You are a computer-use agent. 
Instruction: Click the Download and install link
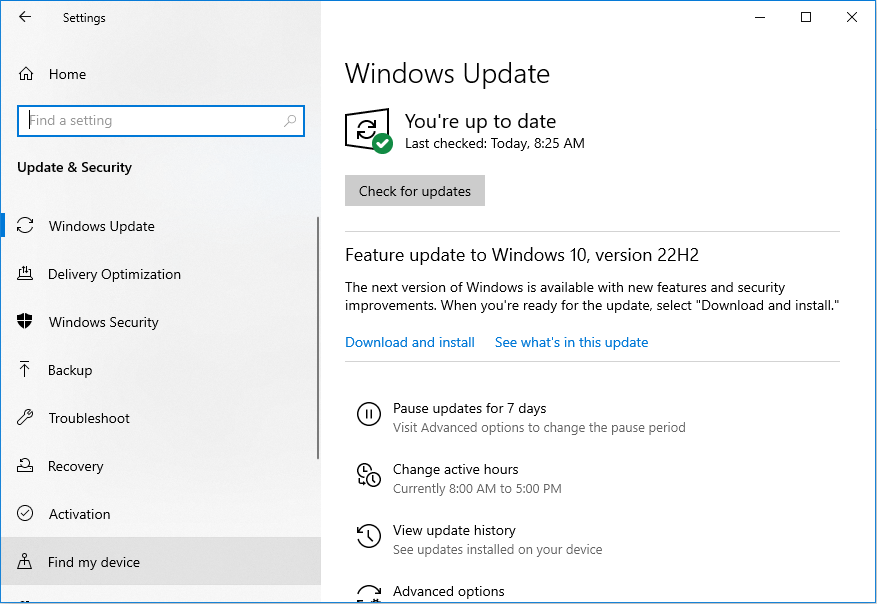coord(410,342)
